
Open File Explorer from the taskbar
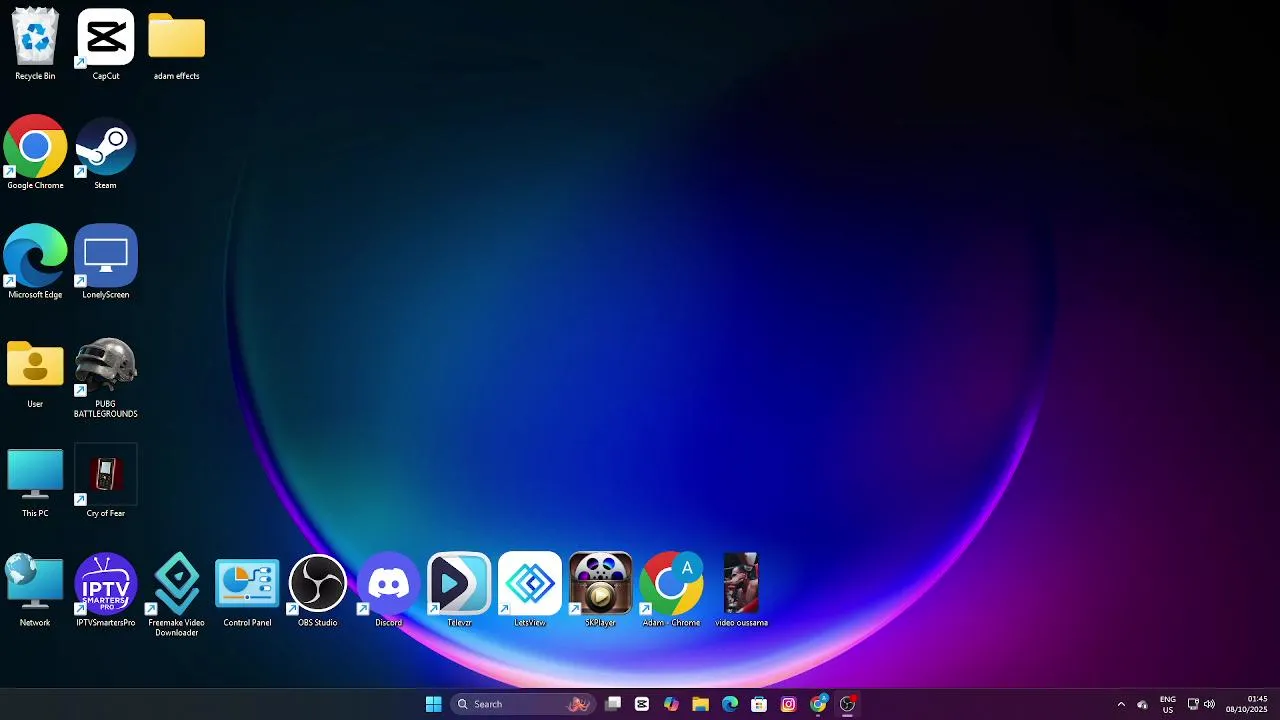701,704
